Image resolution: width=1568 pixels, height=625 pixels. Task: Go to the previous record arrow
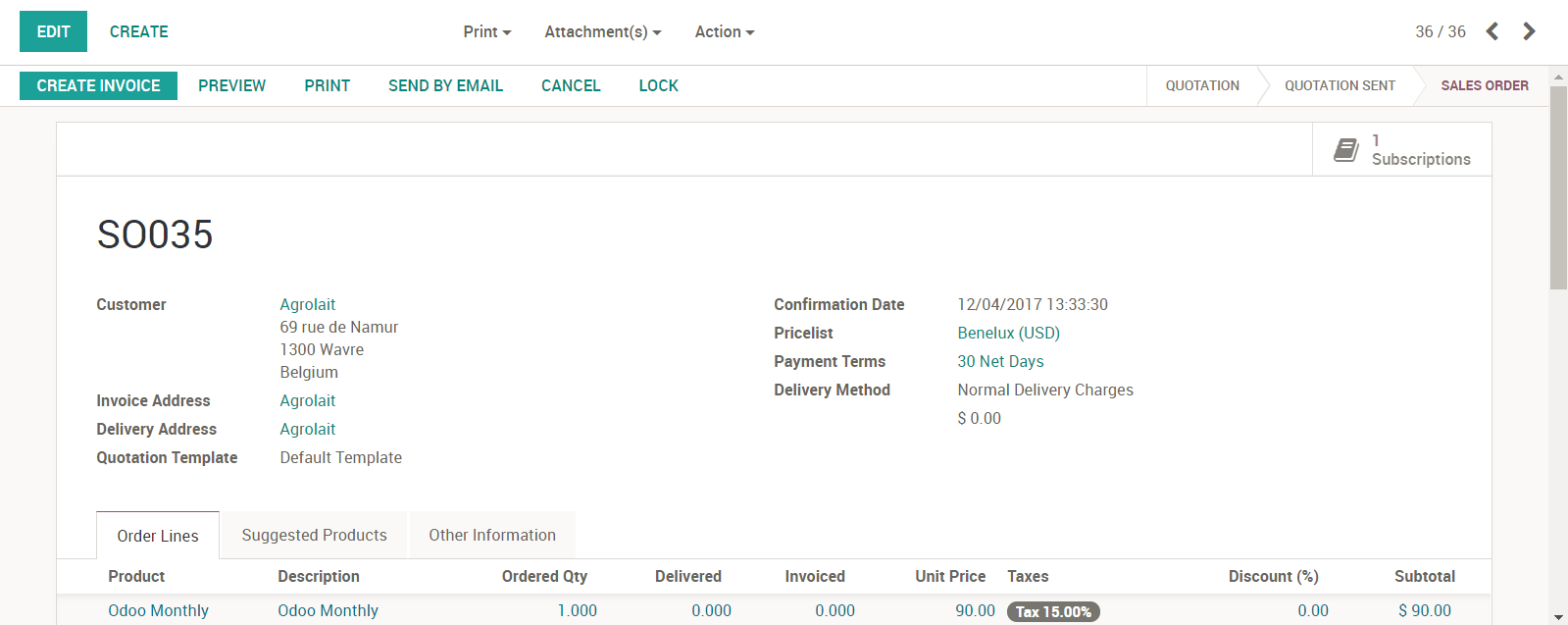pos(1492,31)
